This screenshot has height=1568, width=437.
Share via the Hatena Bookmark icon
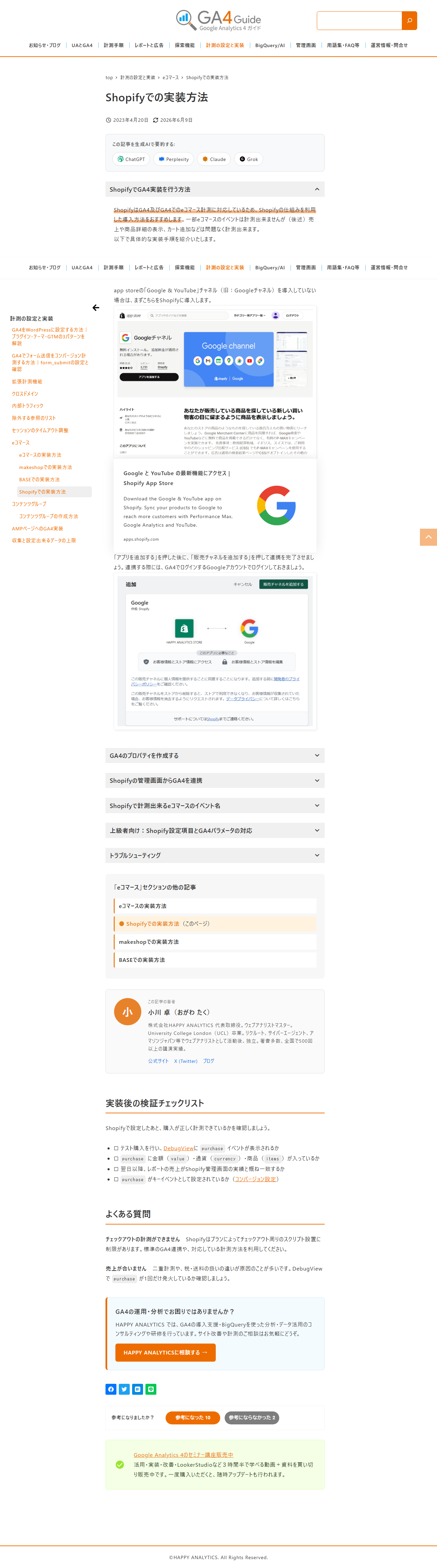point(138,1389)
